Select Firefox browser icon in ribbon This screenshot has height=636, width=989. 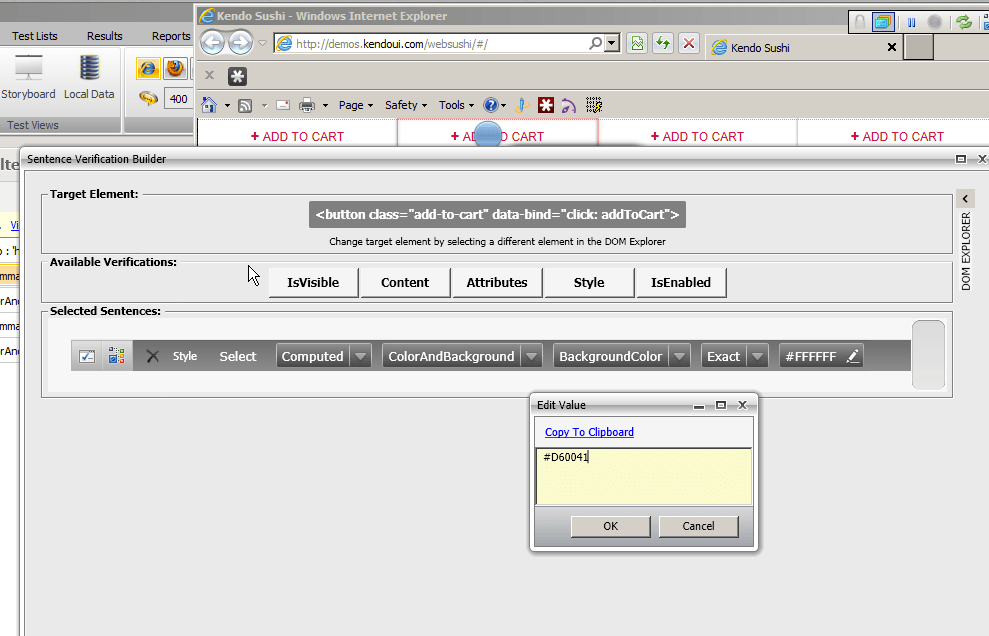[x=175, y=68]
